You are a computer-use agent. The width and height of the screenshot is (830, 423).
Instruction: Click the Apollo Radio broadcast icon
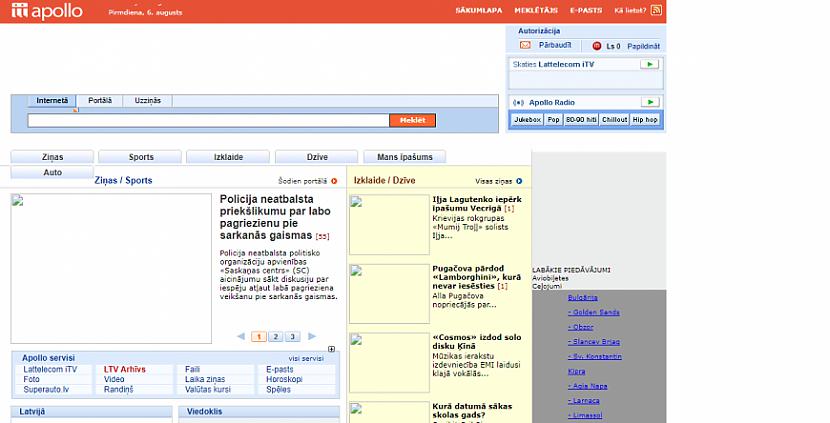point(518,103)
